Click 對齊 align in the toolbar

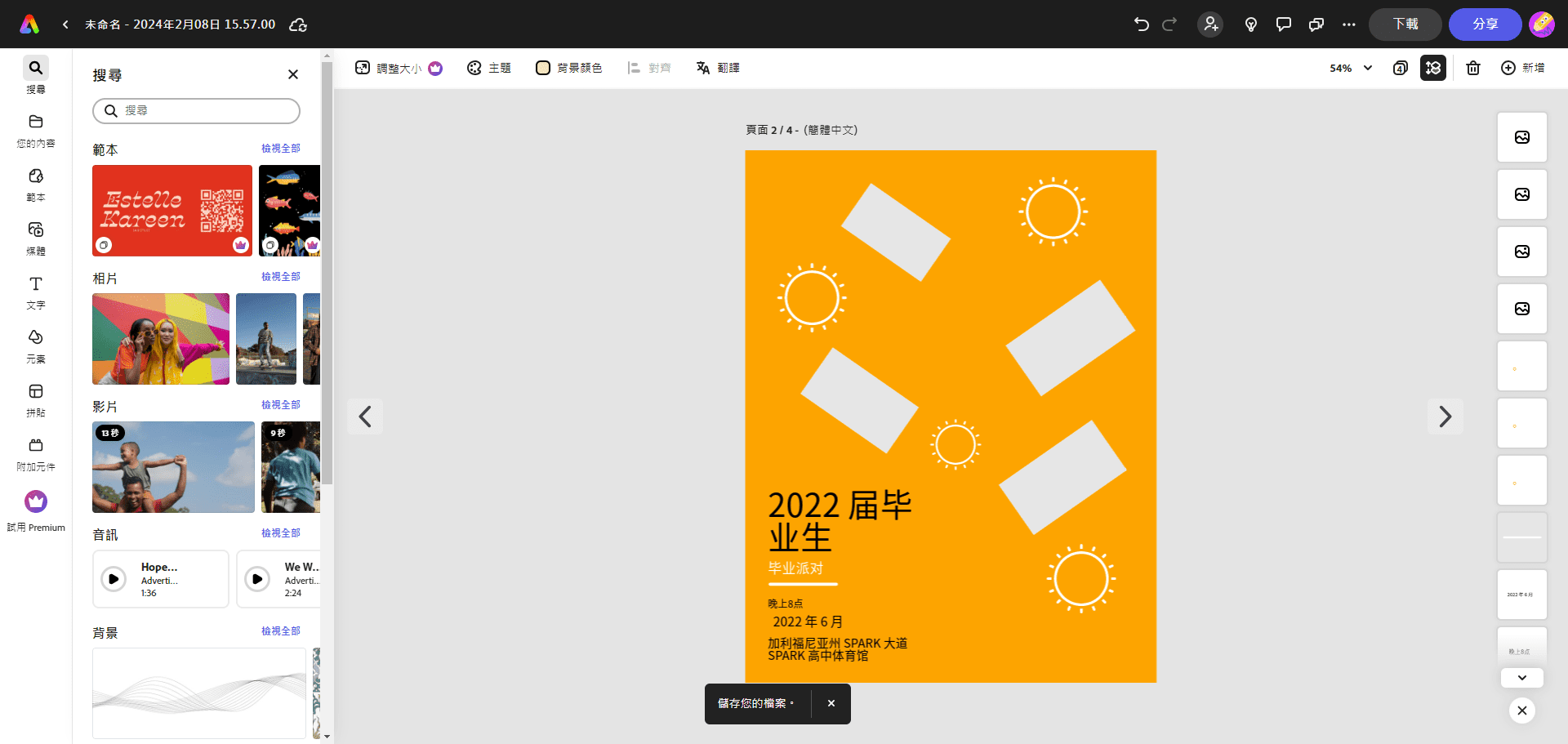tap(649, 69)
